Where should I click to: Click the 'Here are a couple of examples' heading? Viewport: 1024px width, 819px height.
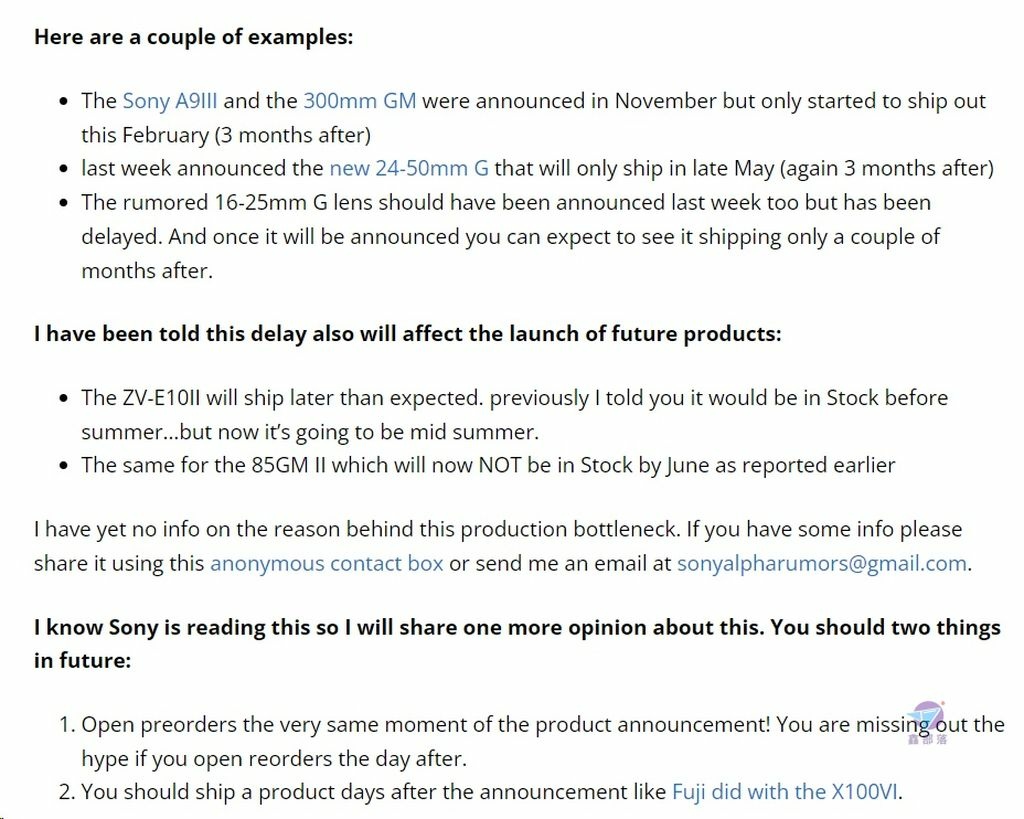click(193, 37)
